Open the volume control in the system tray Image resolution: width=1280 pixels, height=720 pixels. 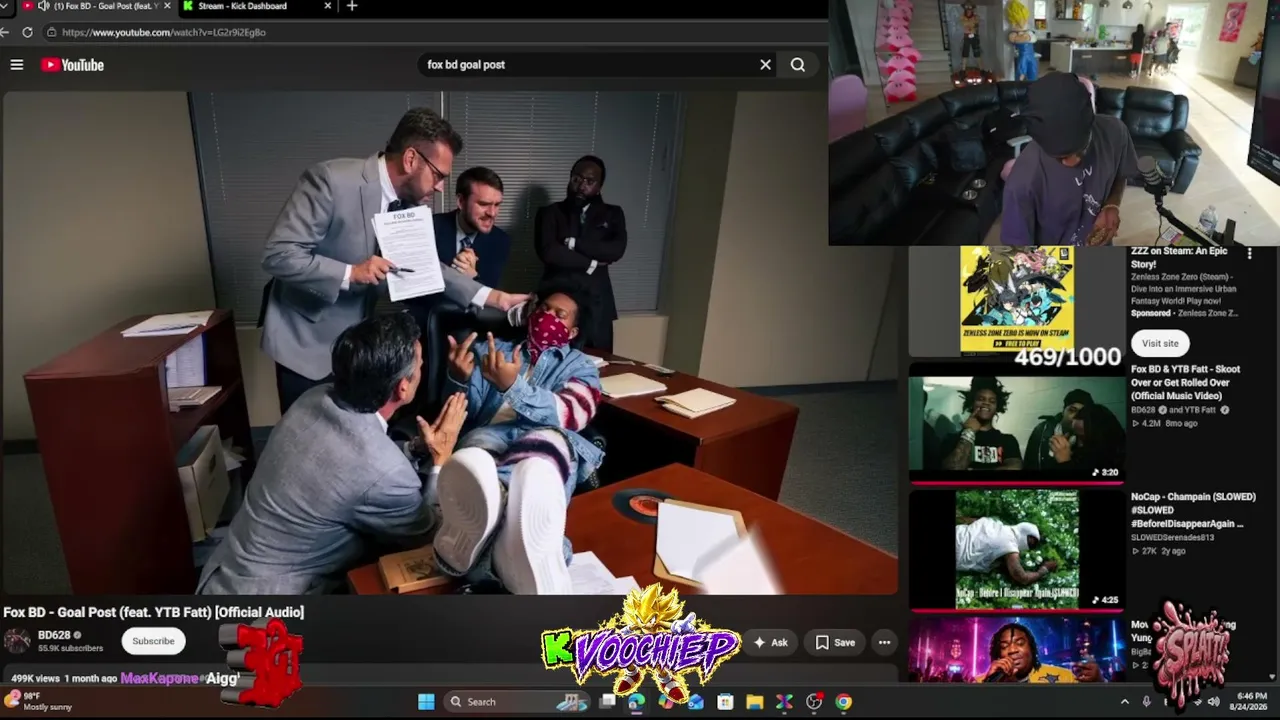coord(1214,702)
